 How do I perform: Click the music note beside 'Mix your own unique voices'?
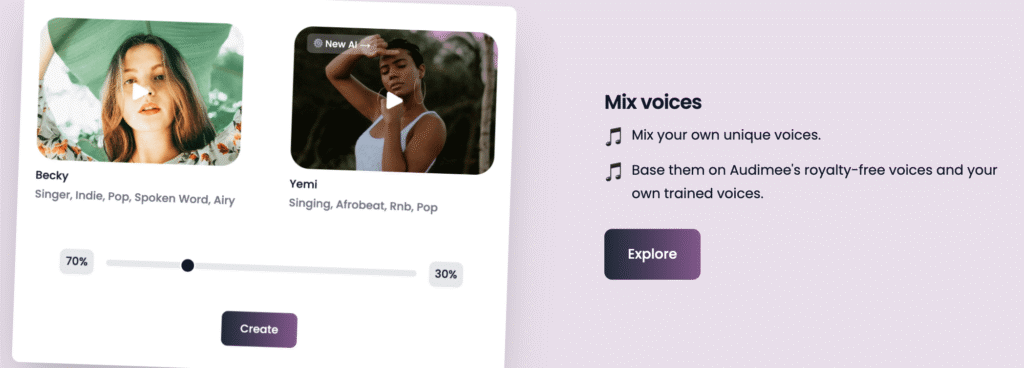click(613, 136)
